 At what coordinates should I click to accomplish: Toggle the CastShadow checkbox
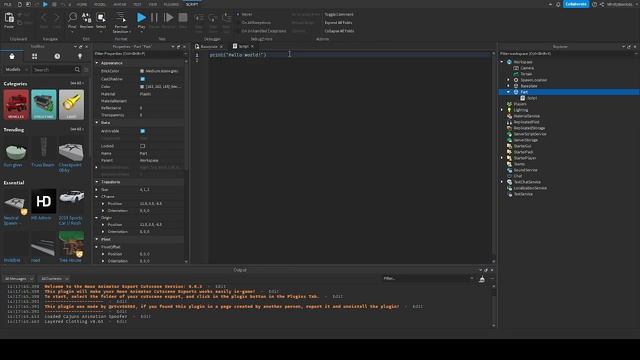tap(142, 79)
